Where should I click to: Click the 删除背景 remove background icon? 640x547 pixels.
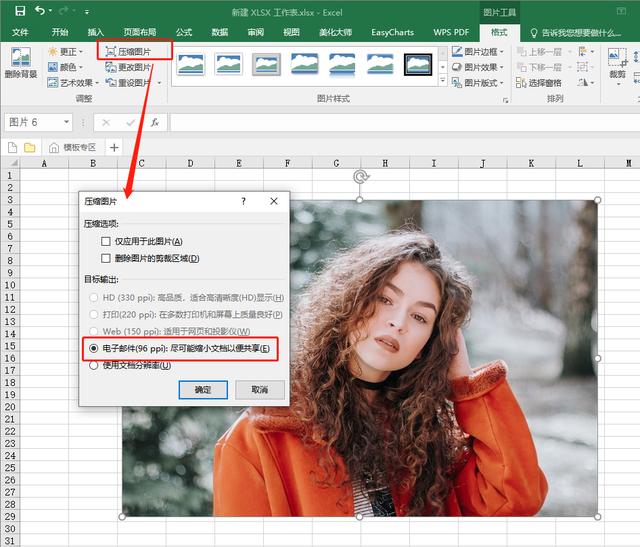[20, 60]
